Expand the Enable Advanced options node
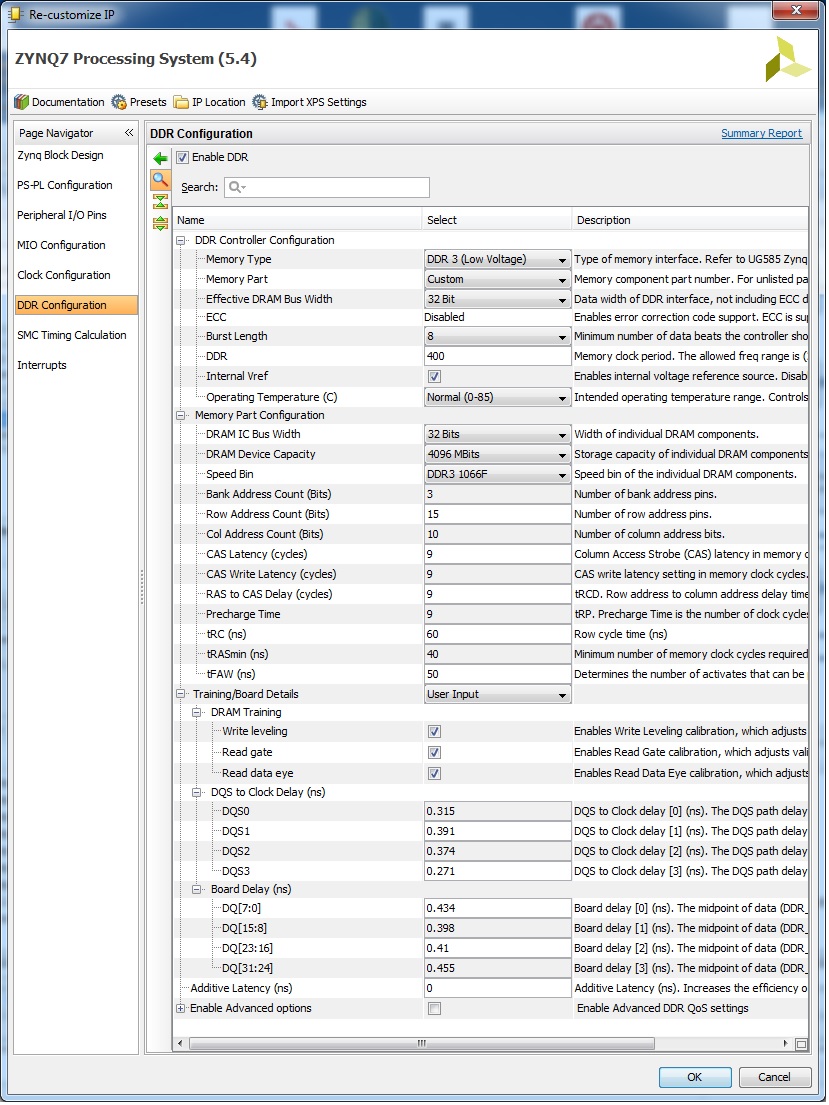This screenshot has height=1105, width=829. (x=181, y=1009)
